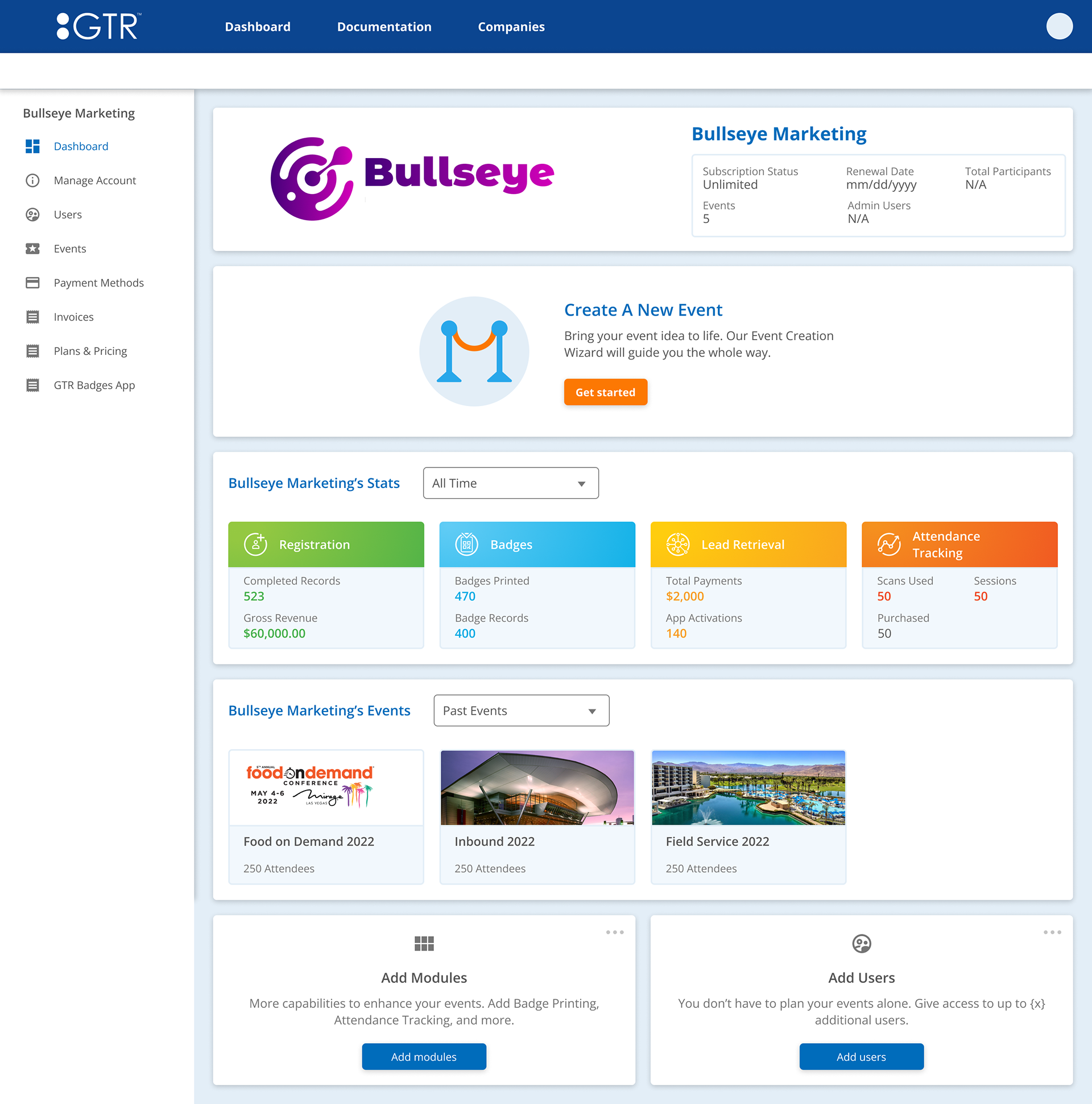Screen dimensions: 1092x1104
Task: Open the Field Service 2022 event thumbnail
Action: pos(748,787)
